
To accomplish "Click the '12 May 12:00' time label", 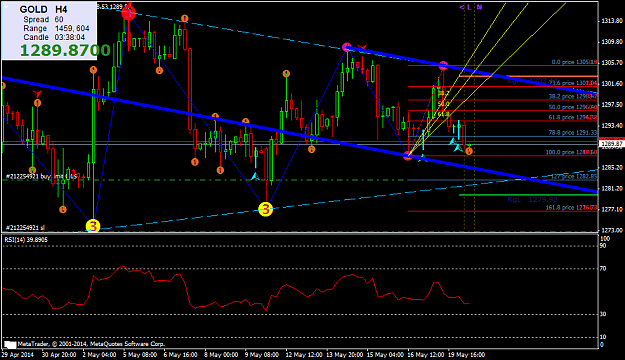I will (x=304, y=354).
